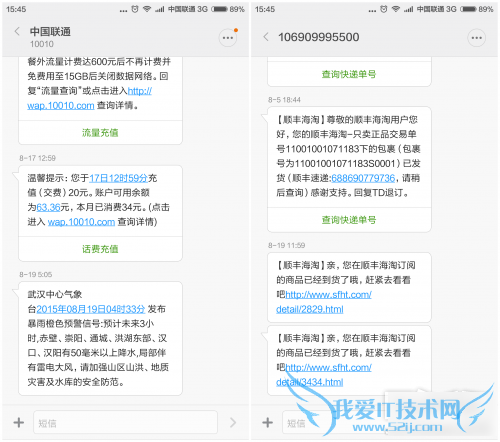The image size is (500, 442).
Task: Tap the Wi-Fi icon in the right status bar
Action: (396, 9)
